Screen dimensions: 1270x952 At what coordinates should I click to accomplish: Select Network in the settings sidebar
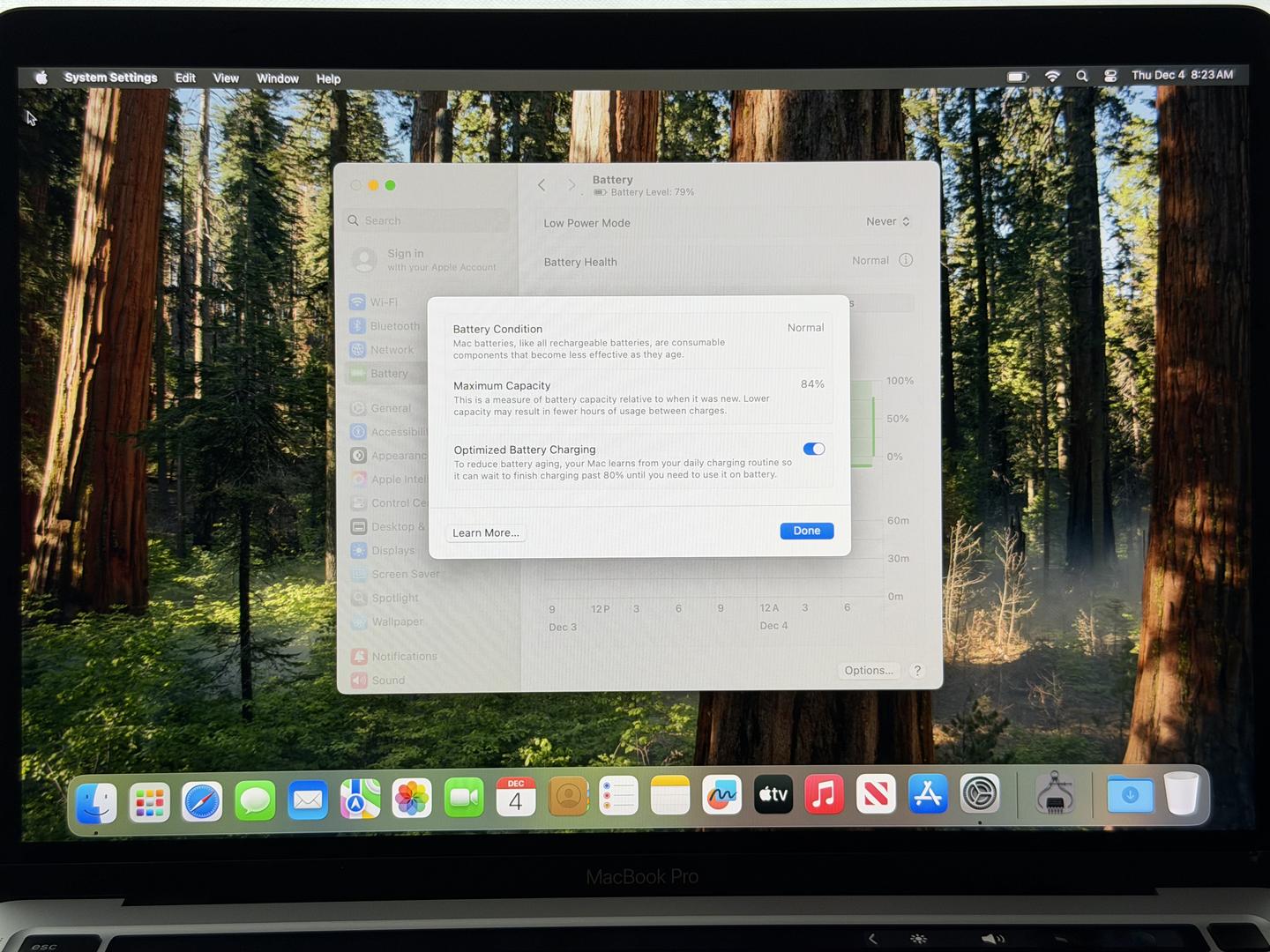[383, 350]
